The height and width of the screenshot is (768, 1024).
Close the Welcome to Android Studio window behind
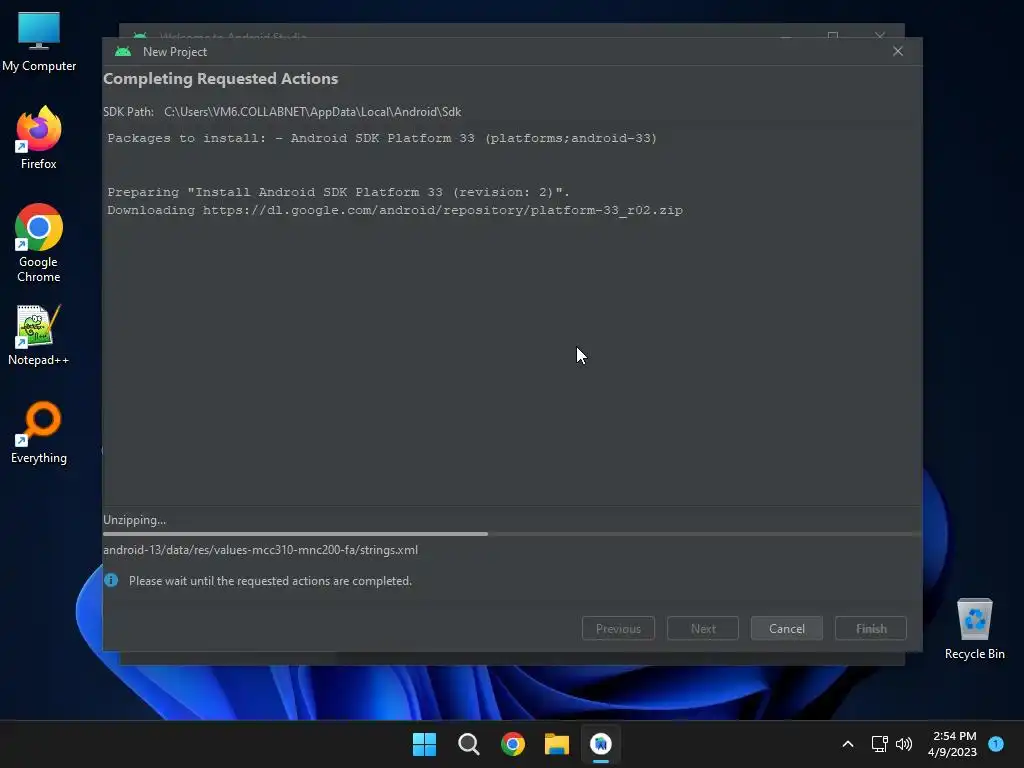click(880, 35)
